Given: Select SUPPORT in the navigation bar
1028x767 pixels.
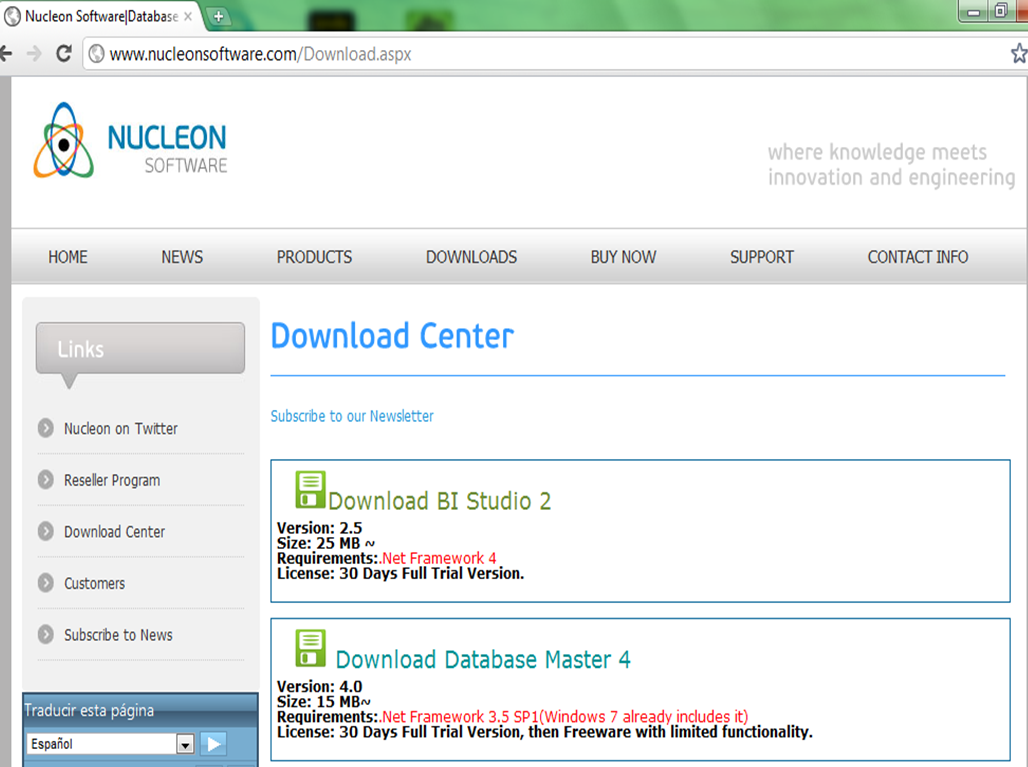Looking at the screenshot, I should (x=761, y=257).
